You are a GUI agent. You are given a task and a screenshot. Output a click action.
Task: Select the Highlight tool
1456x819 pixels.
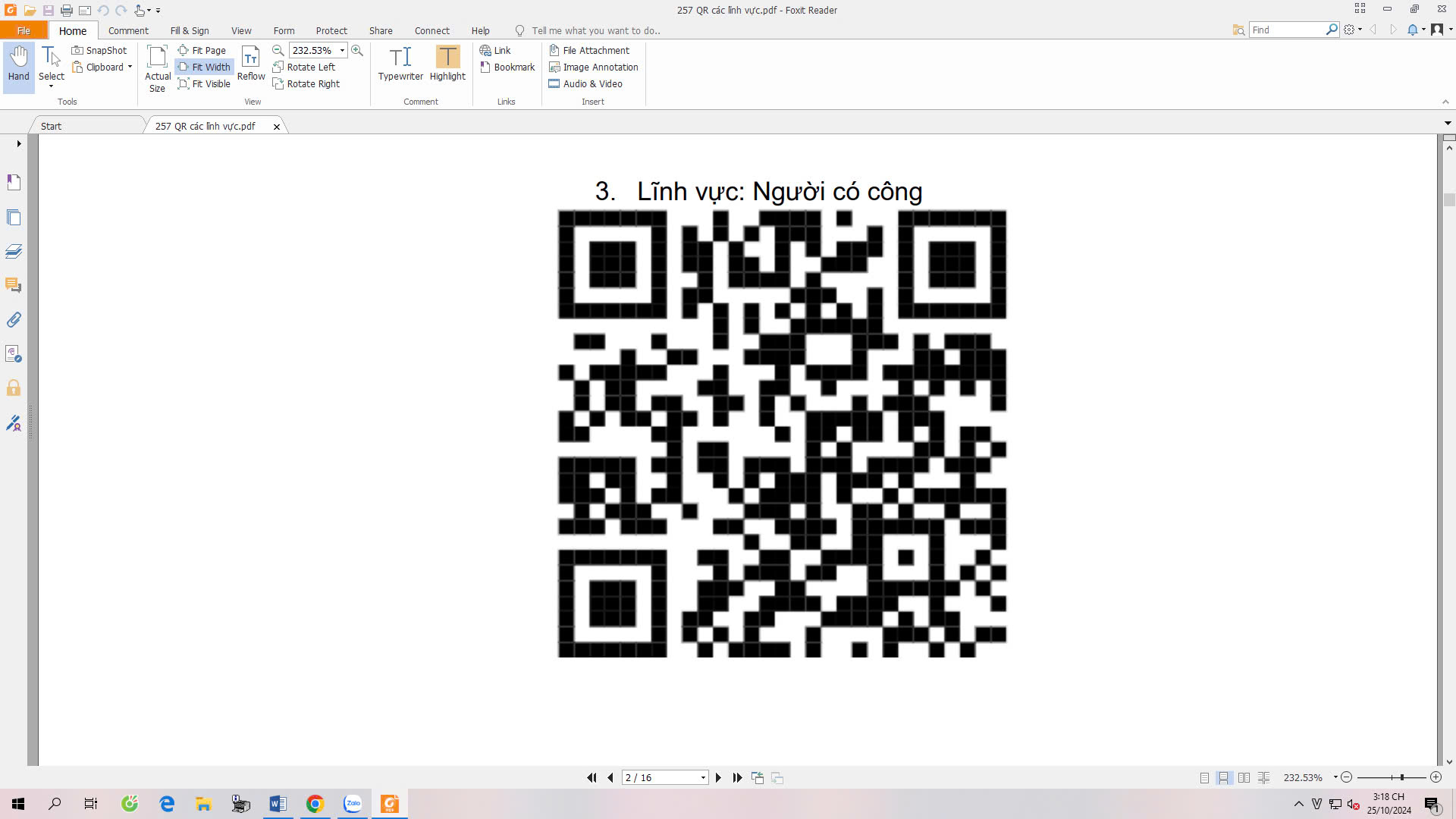pyautogui.click(x=447, y=64)
